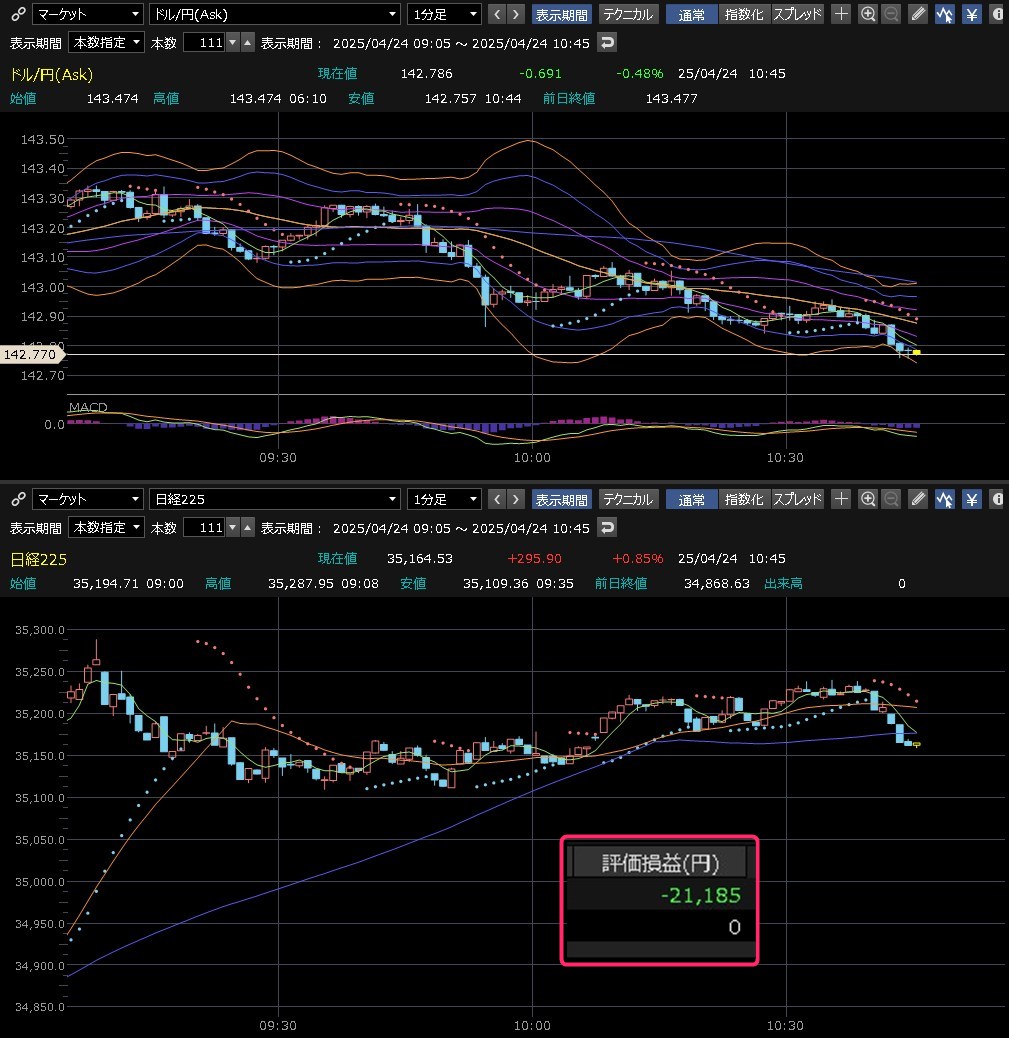Image resolution: width=1009 pixels, height=1038 pixels.
Task: Zoom in on the 日経225 chart
Action: [x=867, y=498]
